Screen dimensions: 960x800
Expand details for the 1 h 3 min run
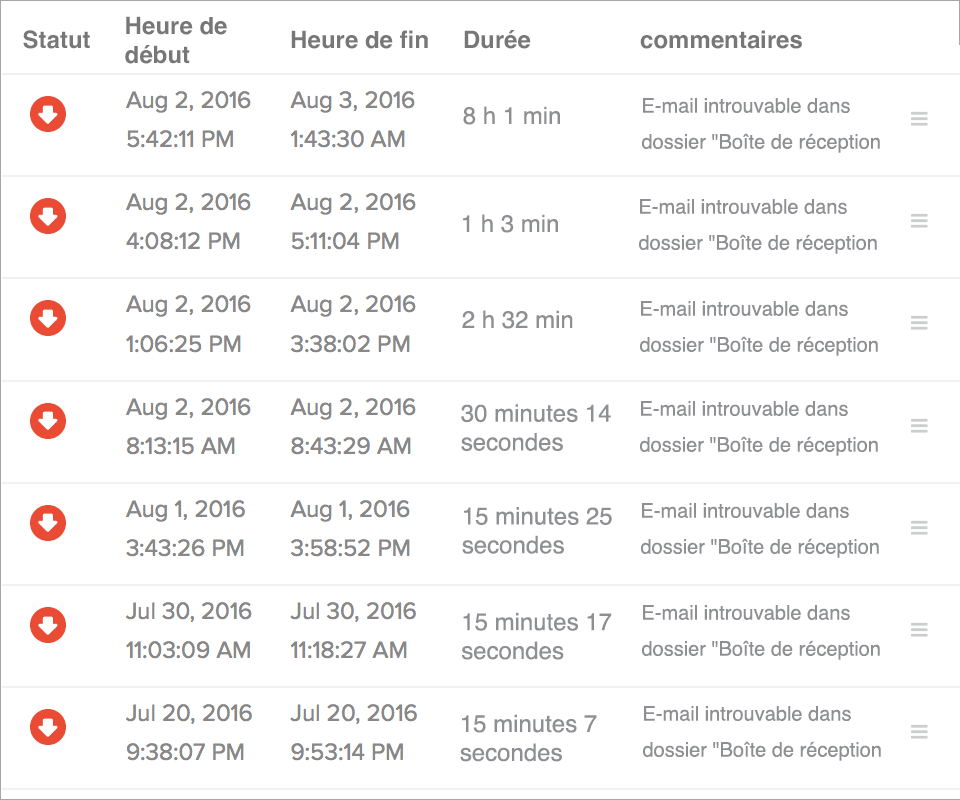click(919, 220)
